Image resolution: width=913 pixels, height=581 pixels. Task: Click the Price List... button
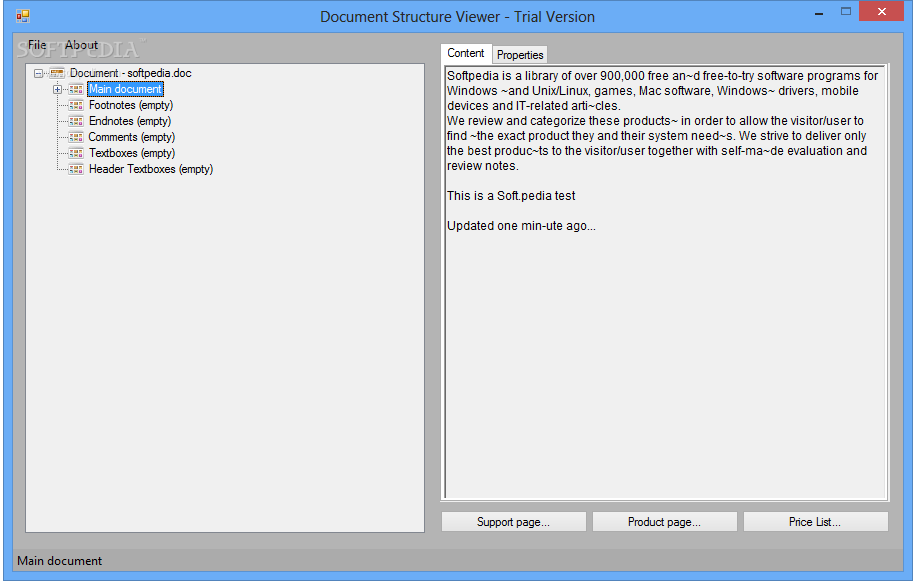pyautogui.click(x=815, y=522)
